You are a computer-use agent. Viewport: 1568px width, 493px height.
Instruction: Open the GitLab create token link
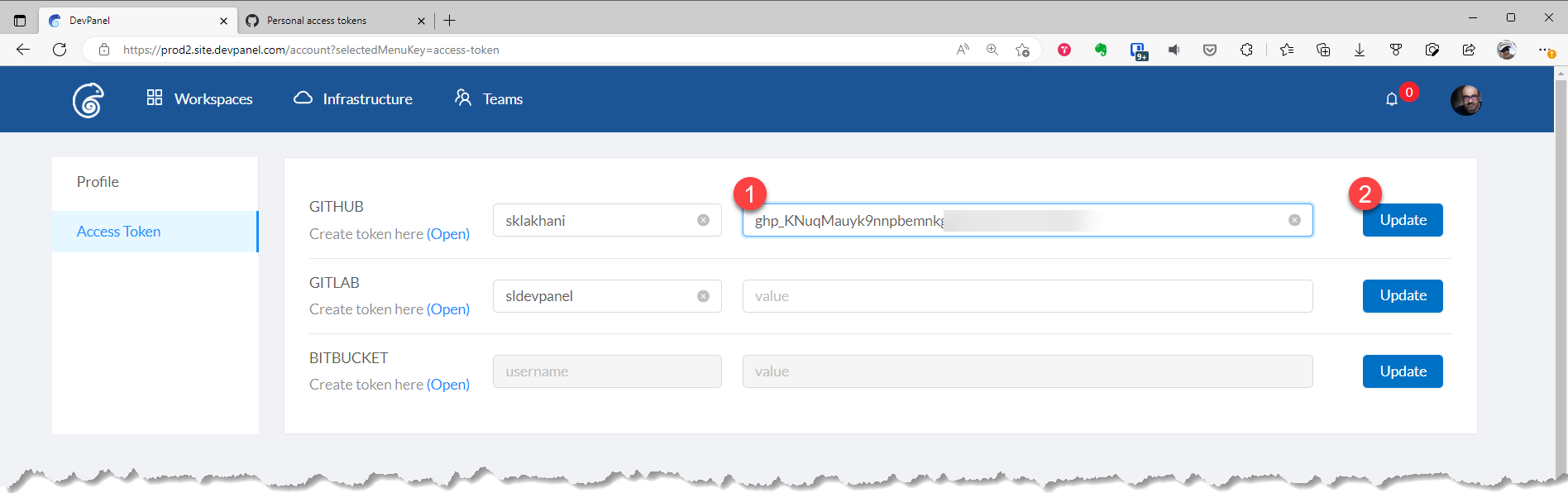pyautogui.click(x=447, y=309)
